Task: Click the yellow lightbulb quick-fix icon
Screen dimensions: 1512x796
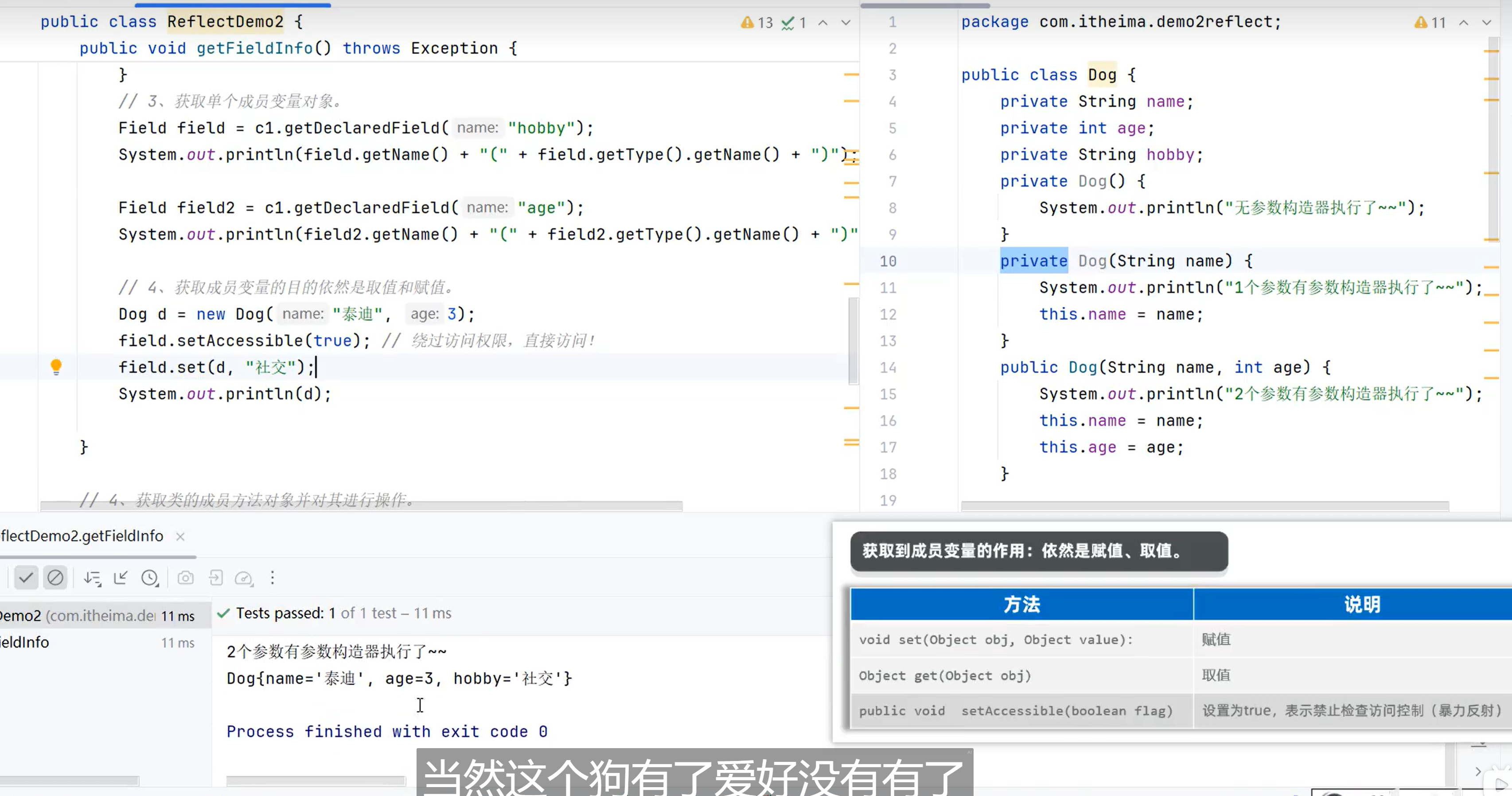Action: 56,366
